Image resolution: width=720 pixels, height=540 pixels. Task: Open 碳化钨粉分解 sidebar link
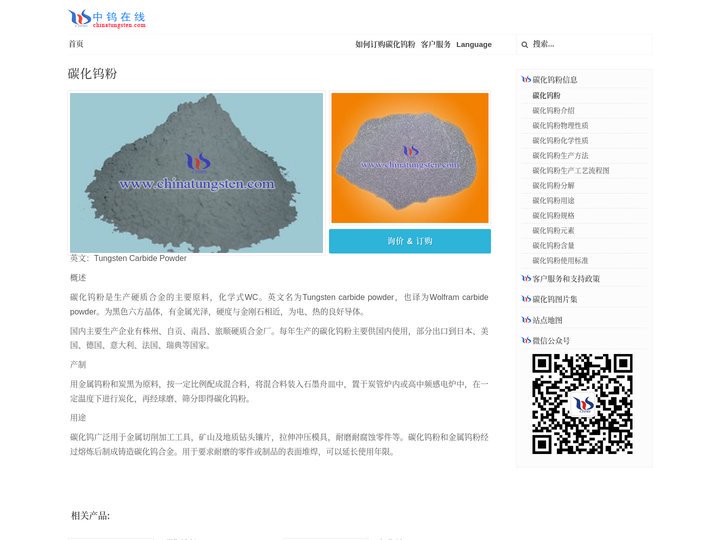click(x=553, y=186)
